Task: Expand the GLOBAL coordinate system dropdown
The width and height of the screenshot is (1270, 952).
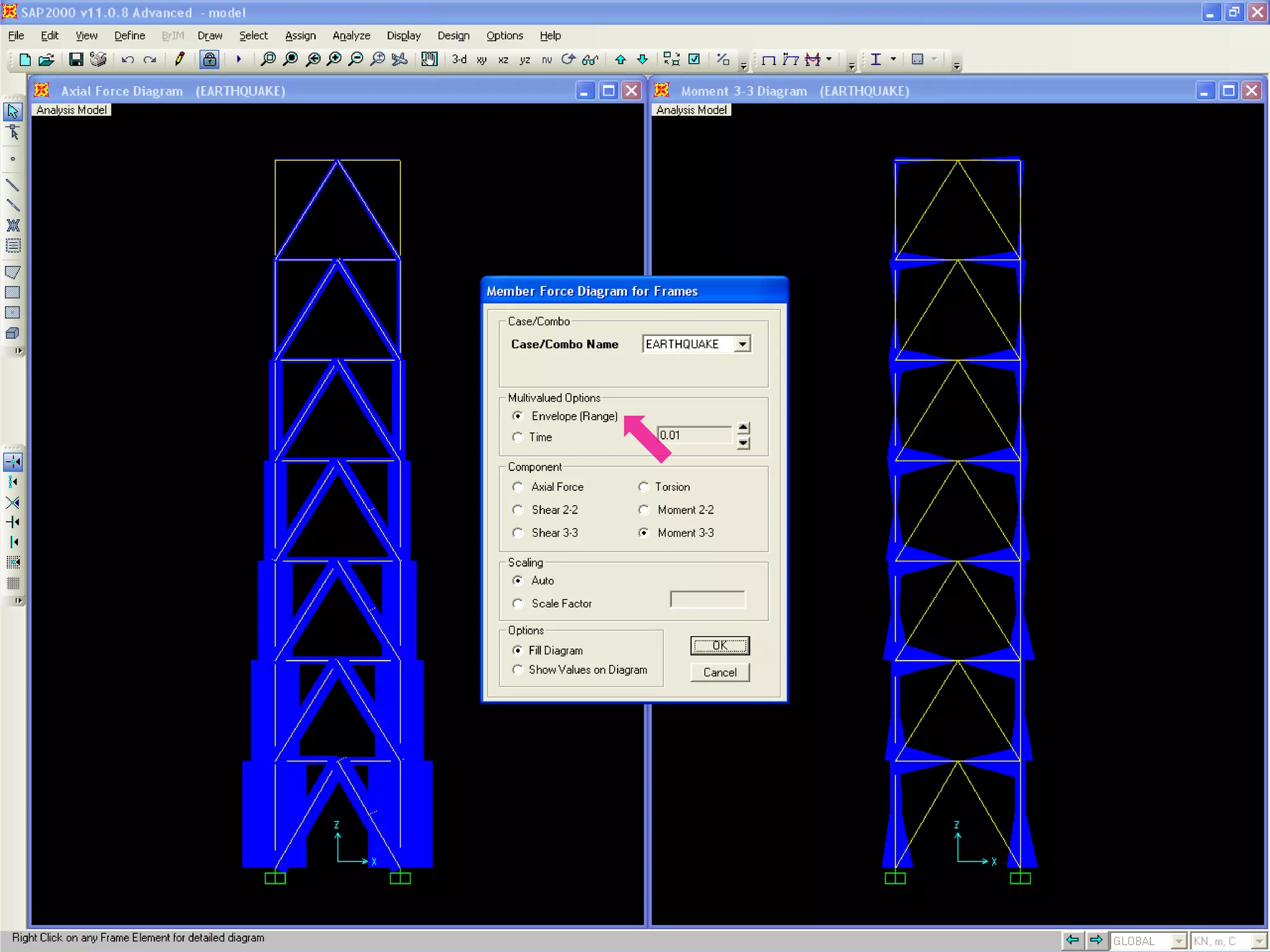Action: pyautogui.click(x=1179, y=941)
